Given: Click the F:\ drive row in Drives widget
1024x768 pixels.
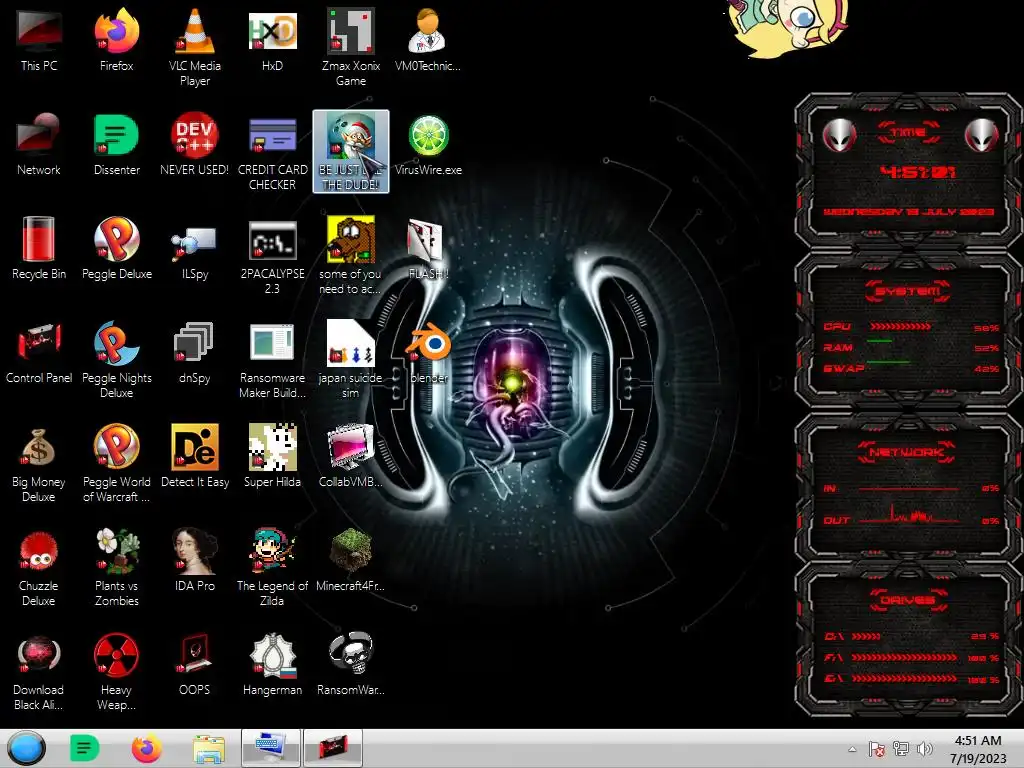Looking at the screenshot, I should click(910, 657).
